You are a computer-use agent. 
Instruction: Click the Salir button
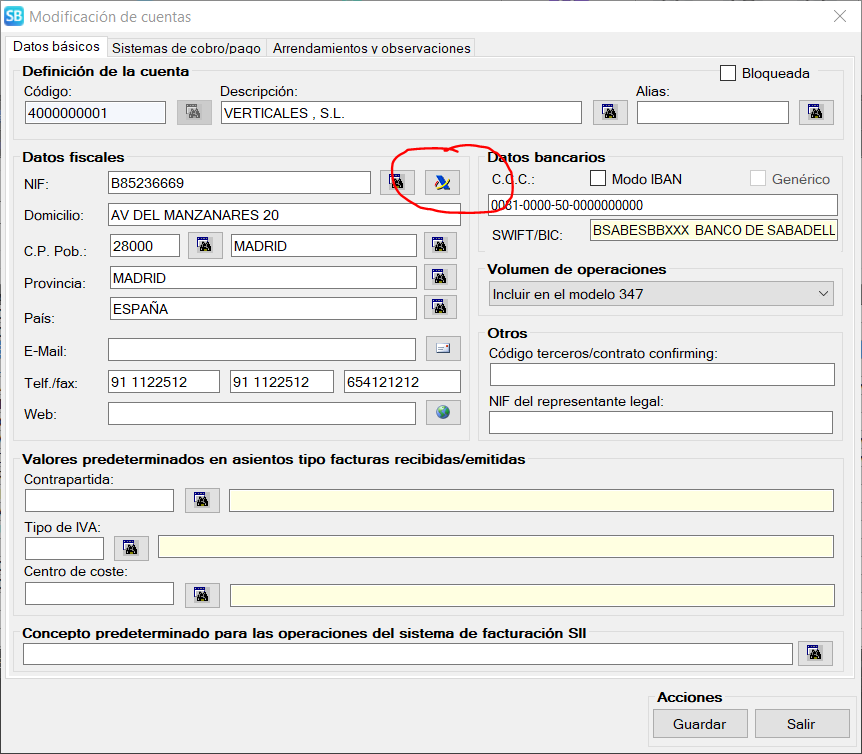[x=801, y=724]
